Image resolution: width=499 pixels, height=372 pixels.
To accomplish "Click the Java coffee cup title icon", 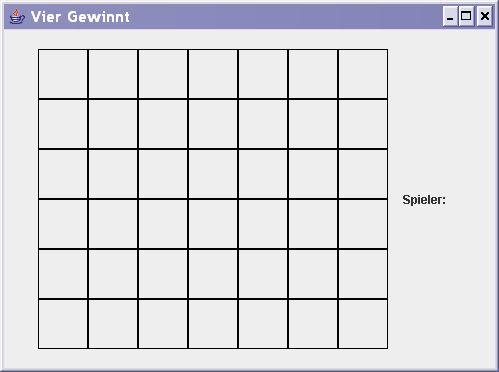I will tap(17, 17).
